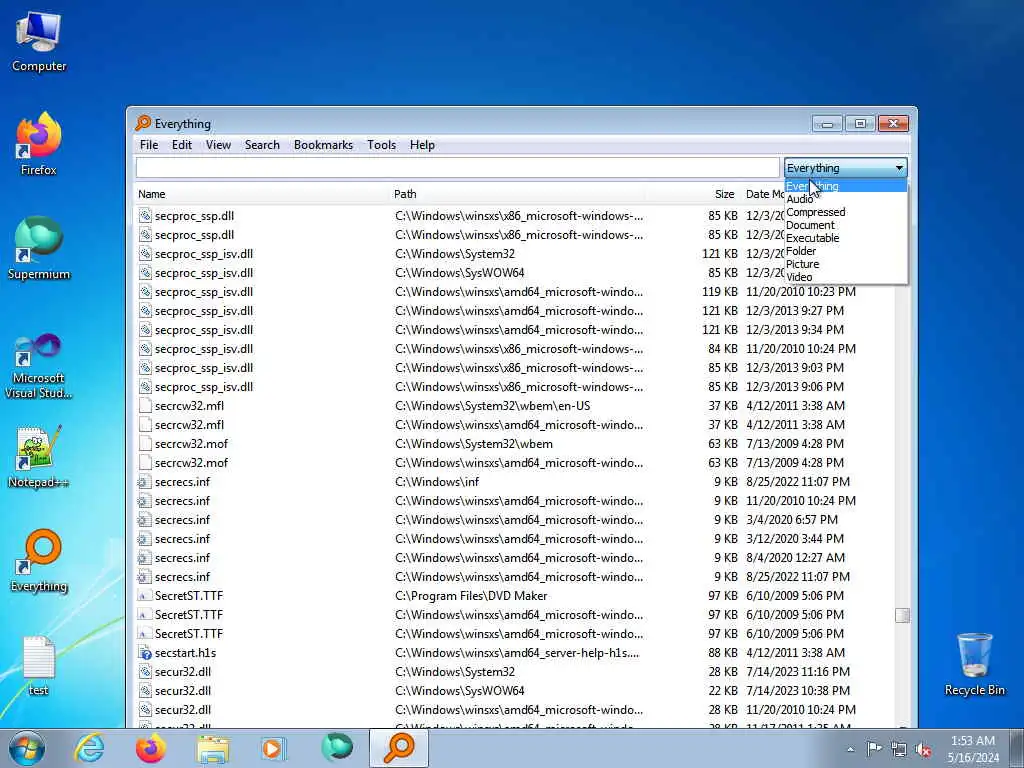The width and height of the screenshot is (1024, 768).
Task: Click the C:\Program Files\DVD Maker path
Action: click(x=471, y=596)
